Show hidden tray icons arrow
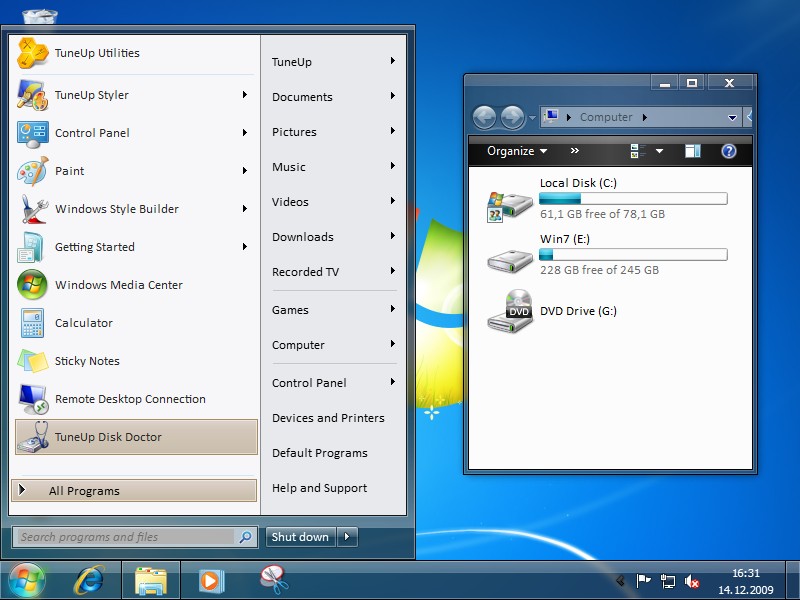800x600 pixels. tap(620, 581)
